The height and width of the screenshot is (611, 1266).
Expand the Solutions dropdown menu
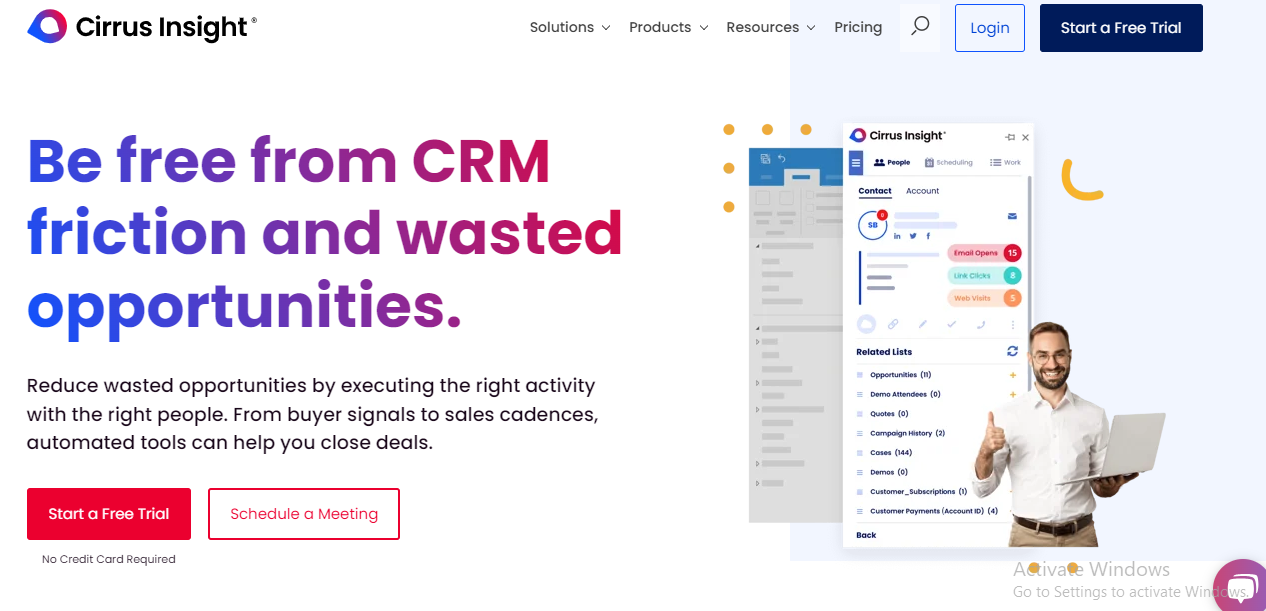point(570,27)
